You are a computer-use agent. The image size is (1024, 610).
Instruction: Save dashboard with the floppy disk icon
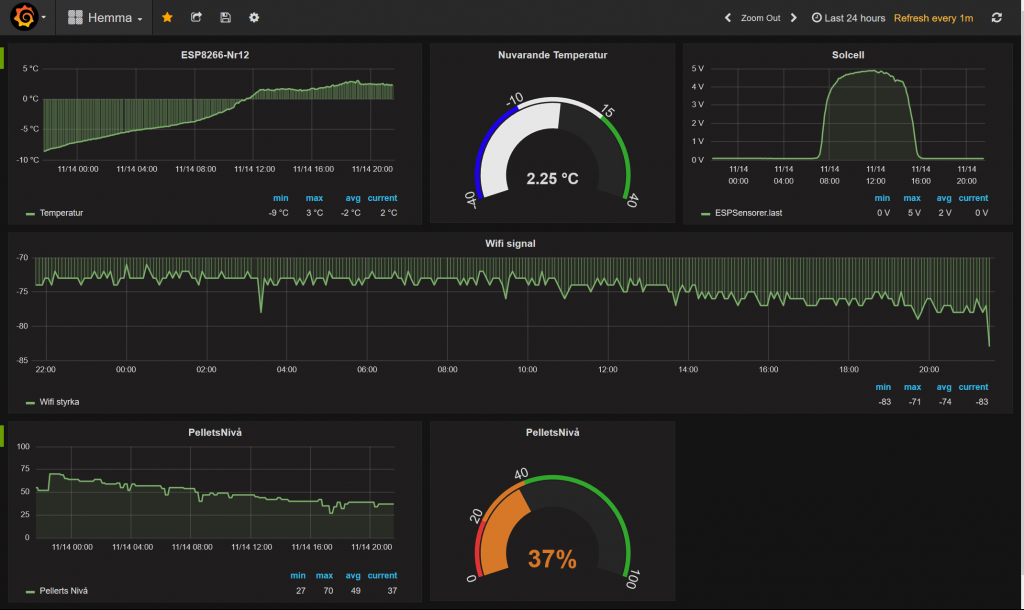[x=225, y=18]
